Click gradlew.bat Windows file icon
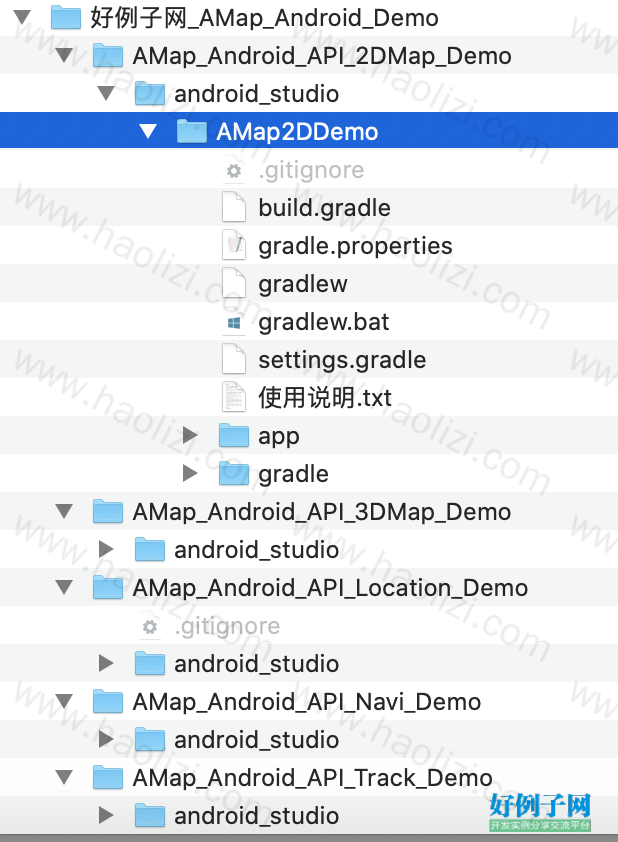 pyautogui.click(x=234, y=322)
